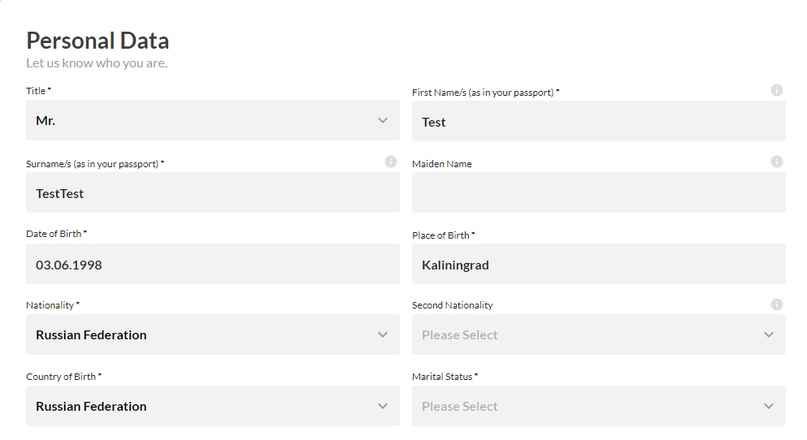Open the Marital Status dropdown
This screenshot has height=440, width=807.
pos(599,406)
